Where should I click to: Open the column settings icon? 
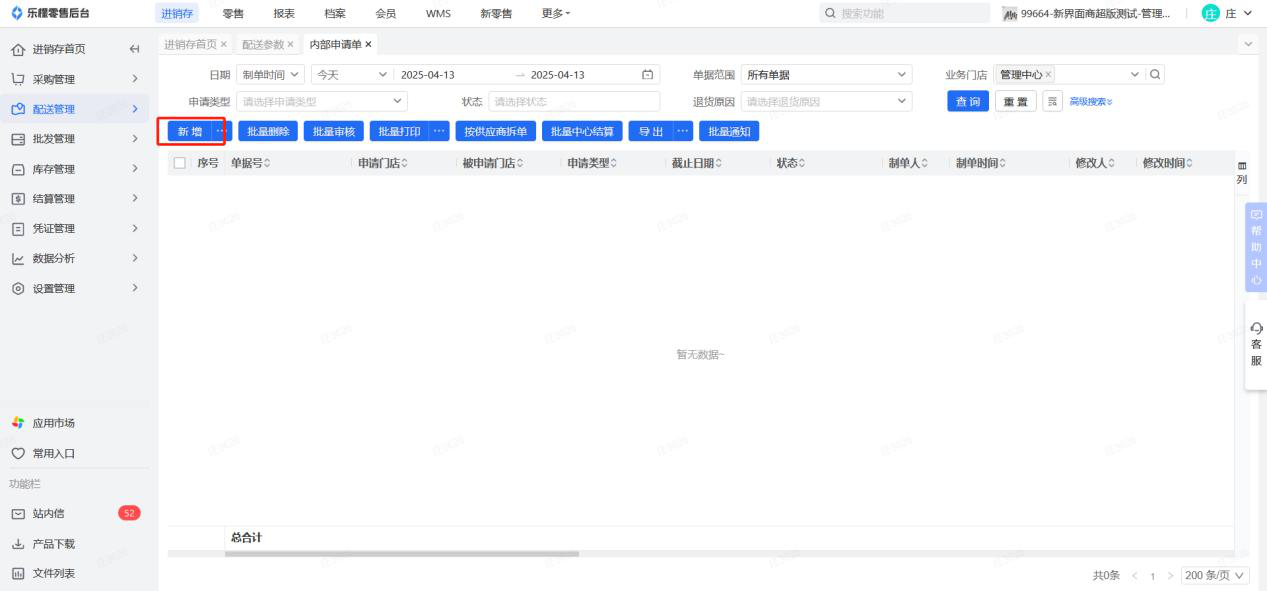[1242, 171]
